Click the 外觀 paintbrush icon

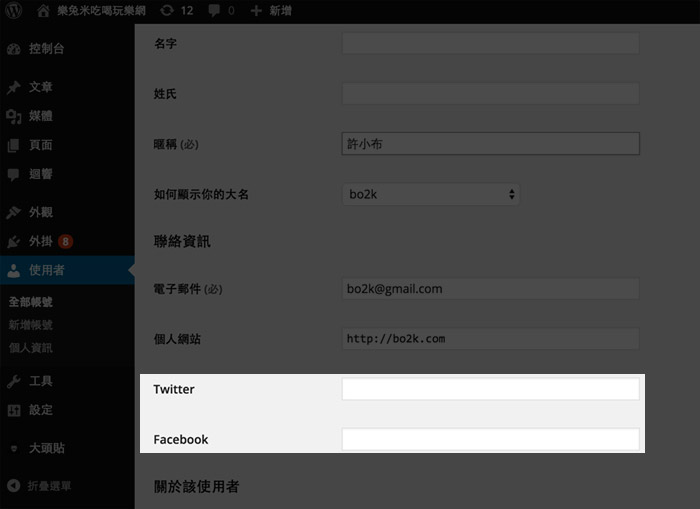pos(14,212)
